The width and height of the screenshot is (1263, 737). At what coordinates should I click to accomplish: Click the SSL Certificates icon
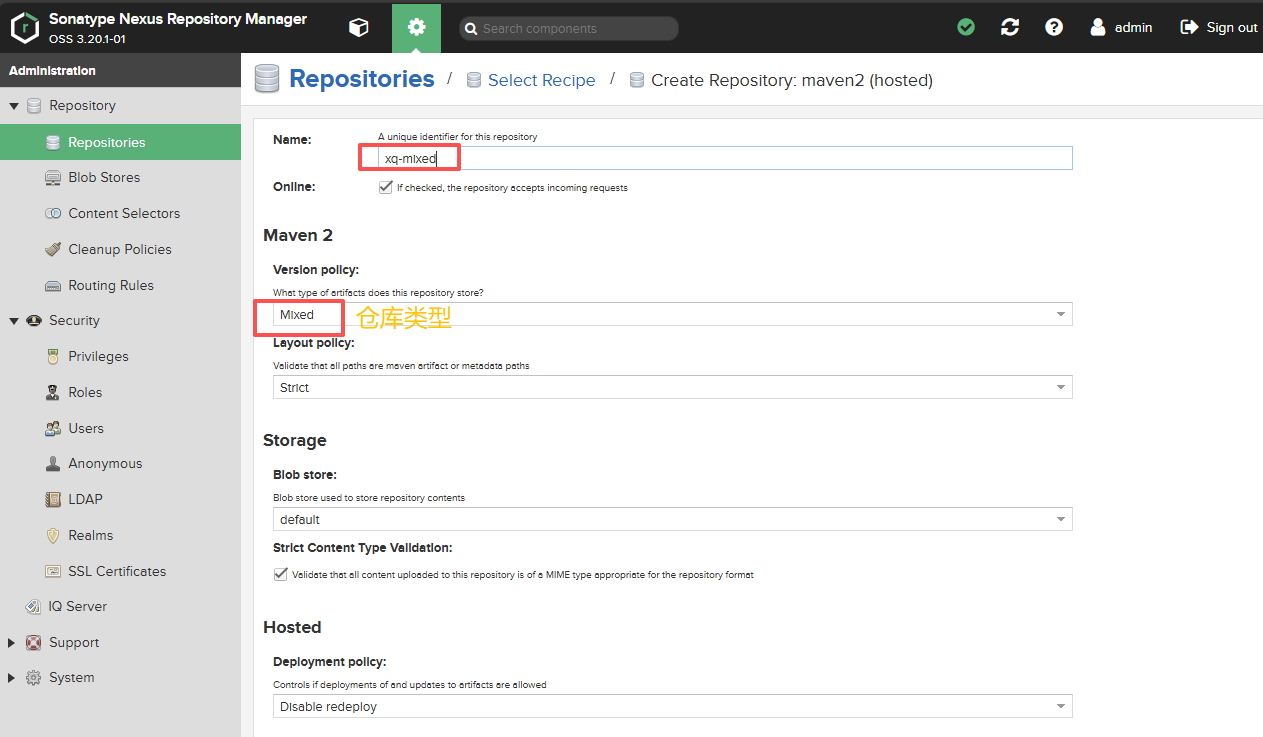pyautogui.click(x=53, y=571)
